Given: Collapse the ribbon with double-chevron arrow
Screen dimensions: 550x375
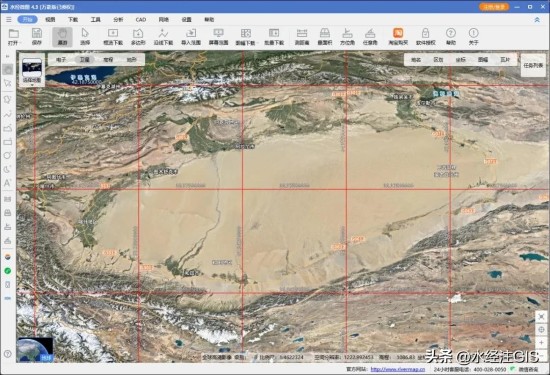Looking at the screenshot, I should click(x=537, y=20).
